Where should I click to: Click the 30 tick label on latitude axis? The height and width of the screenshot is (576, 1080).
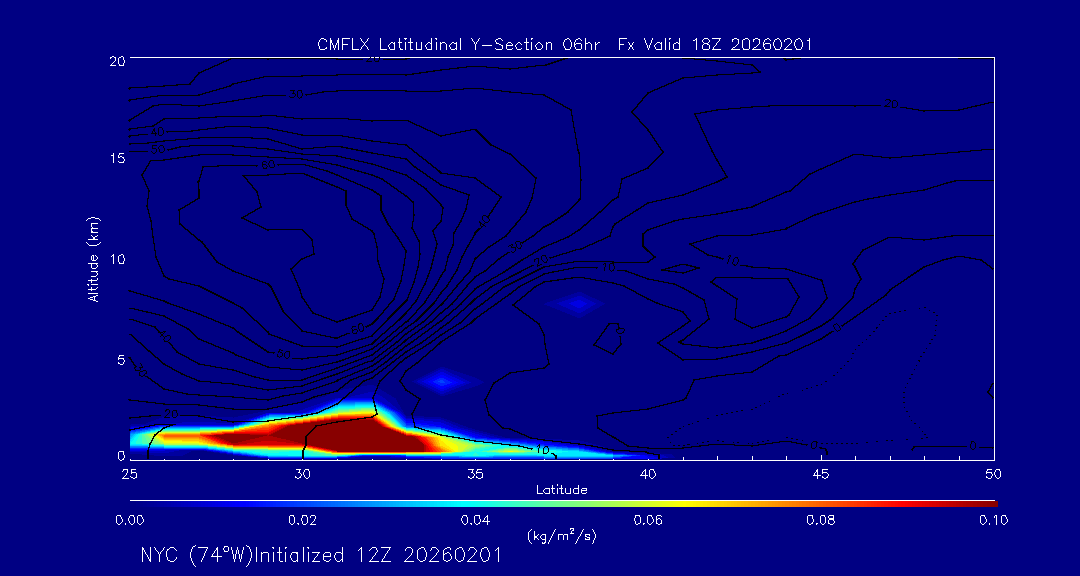(302, 474)
